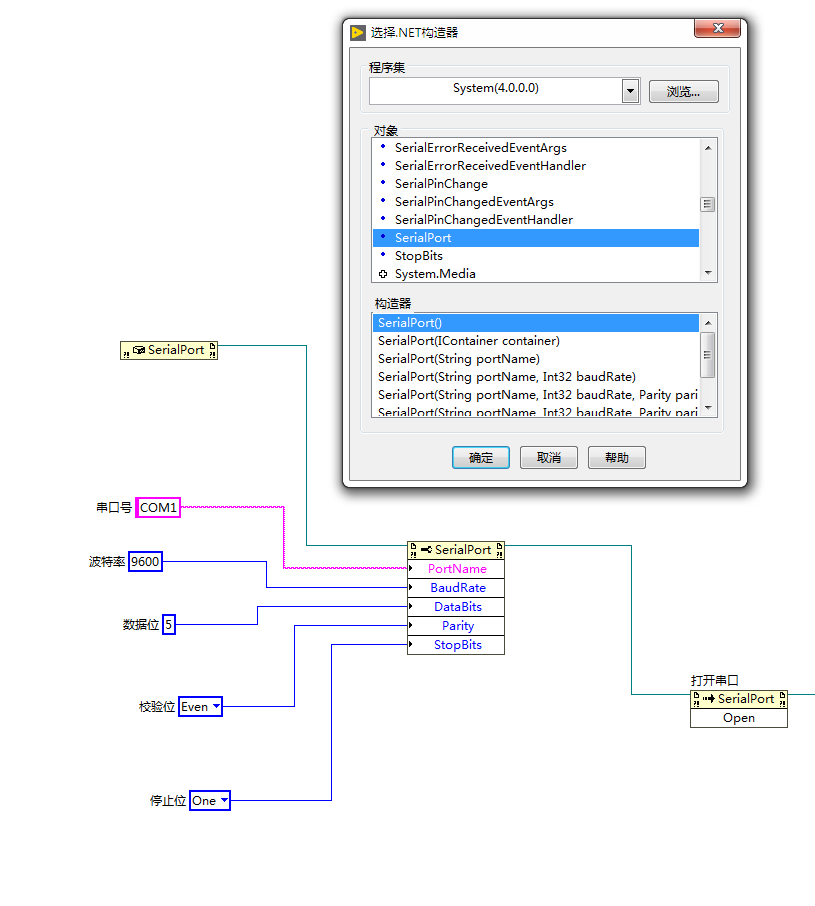The image size is (815, 906).
Task: Select the DataBits property row
Action: pos(456,607)
